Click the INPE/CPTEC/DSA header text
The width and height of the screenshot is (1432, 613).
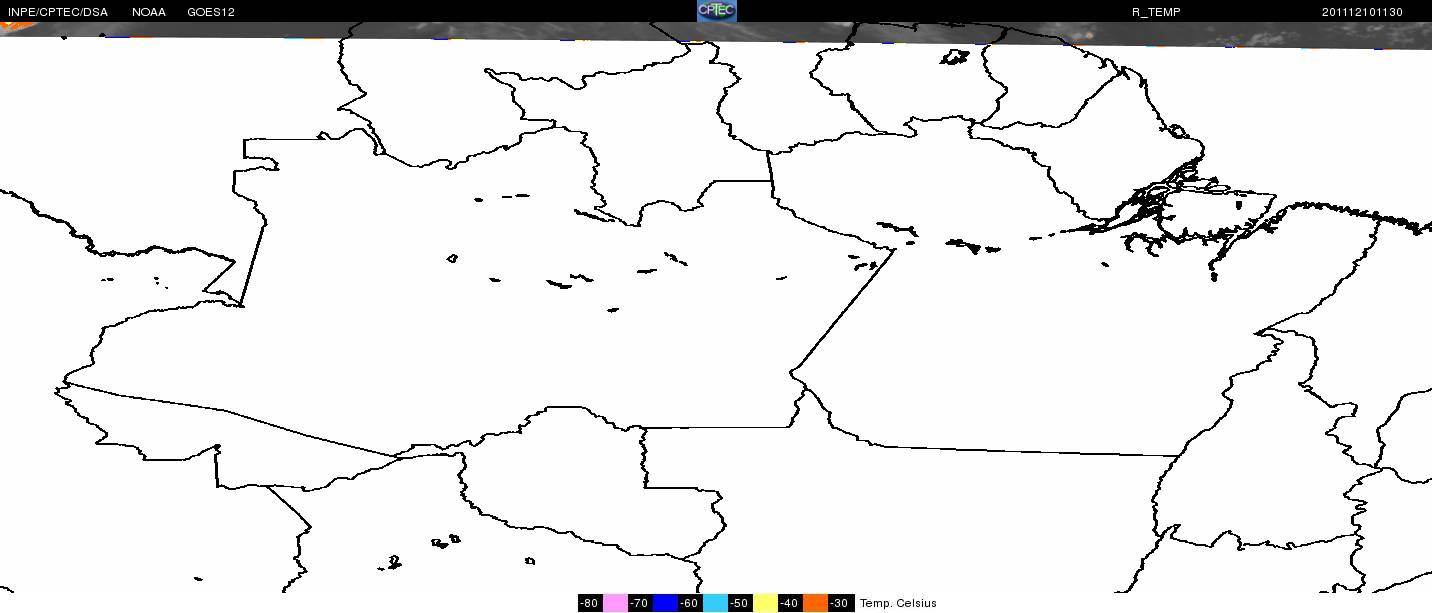[58, 12]
